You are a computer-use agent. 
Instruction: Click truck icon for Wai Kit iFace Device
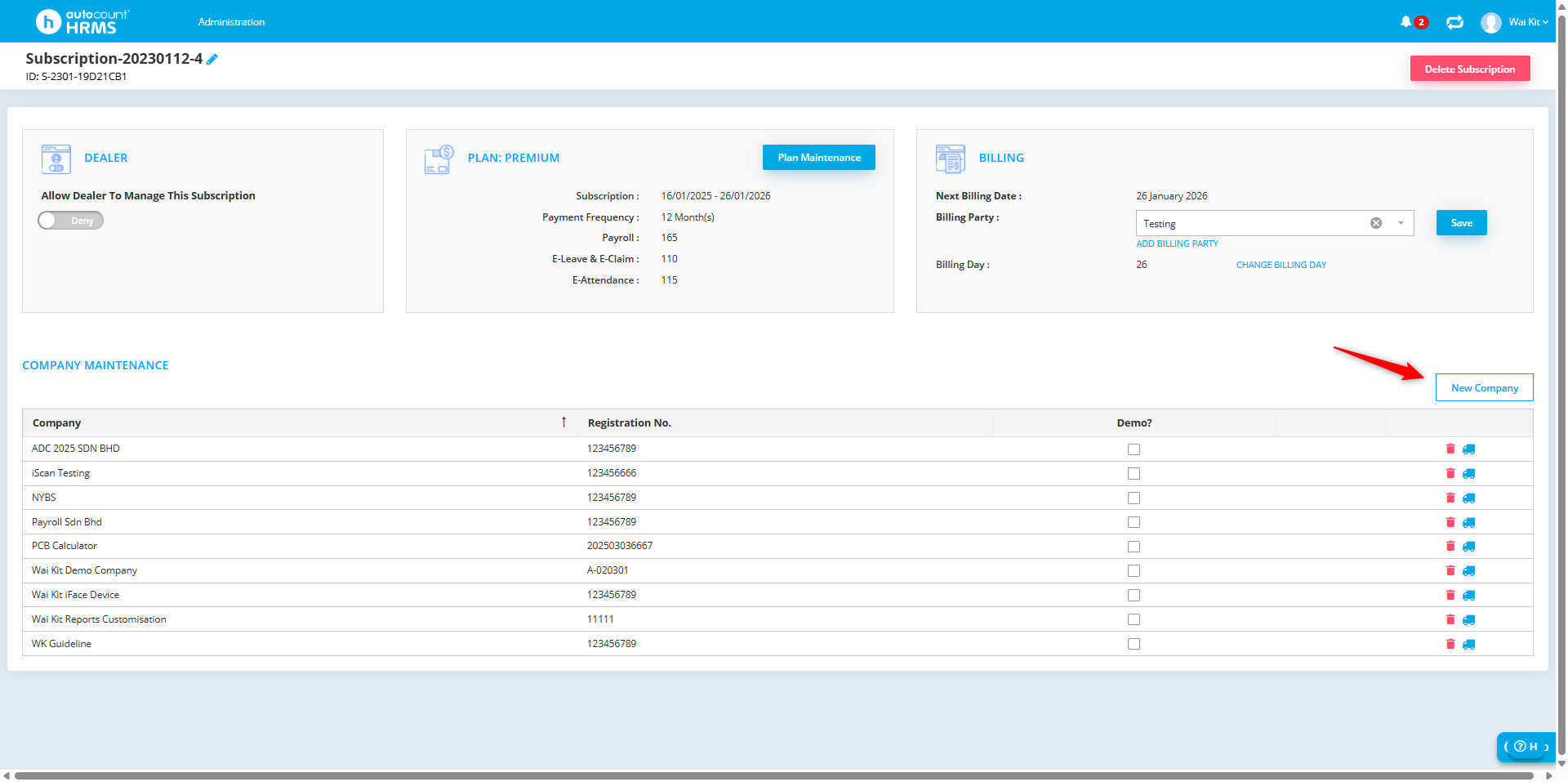(x=1468, y=595)
